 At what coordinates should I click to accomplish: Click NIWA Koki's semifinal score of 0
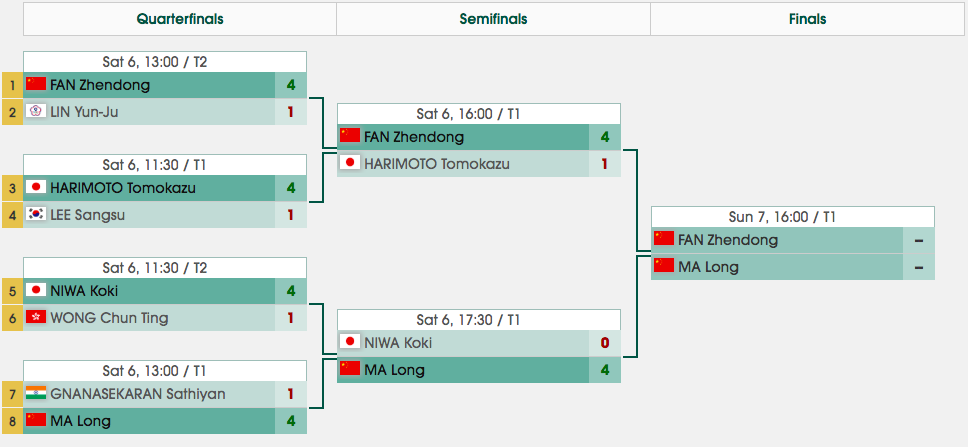pos(605,343)
